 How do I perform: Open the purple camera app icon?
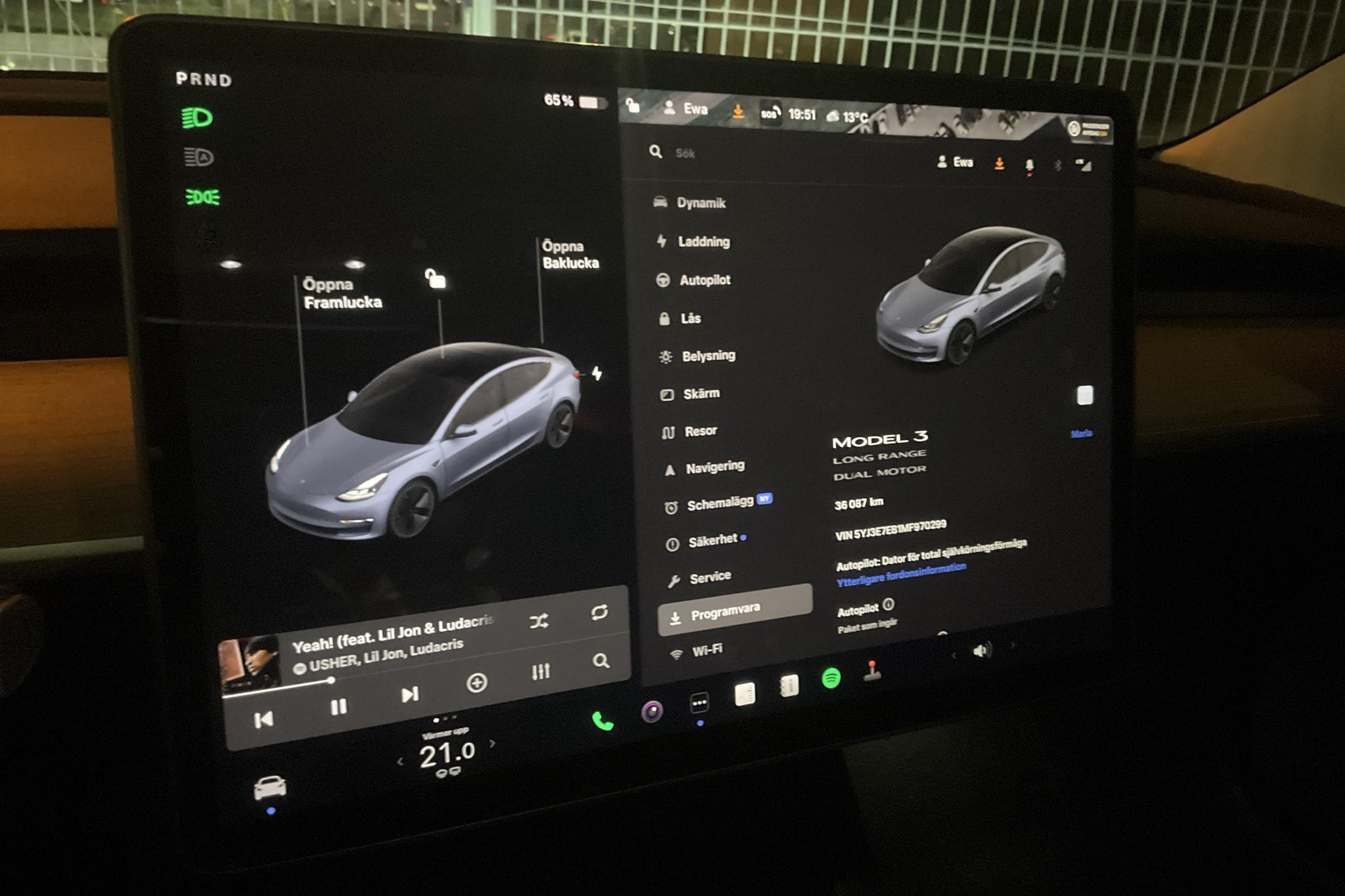[x=652, y=712]
